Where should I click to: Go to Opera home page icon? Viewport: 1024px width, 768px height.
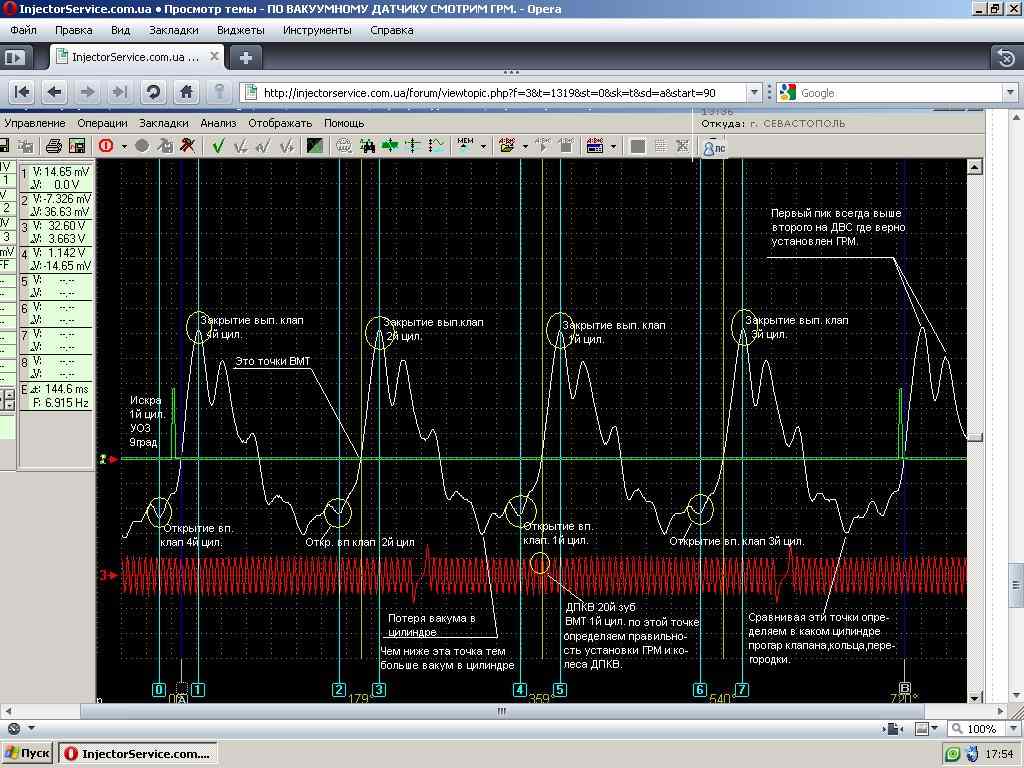coord(186,92)
